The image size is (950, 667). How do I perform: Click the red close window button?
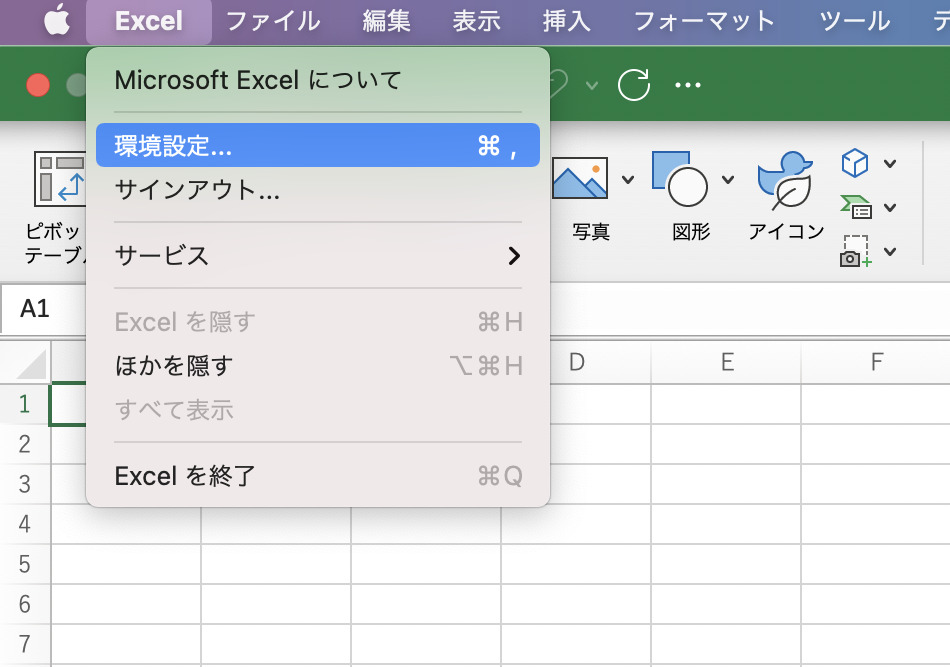coord(38,85)
